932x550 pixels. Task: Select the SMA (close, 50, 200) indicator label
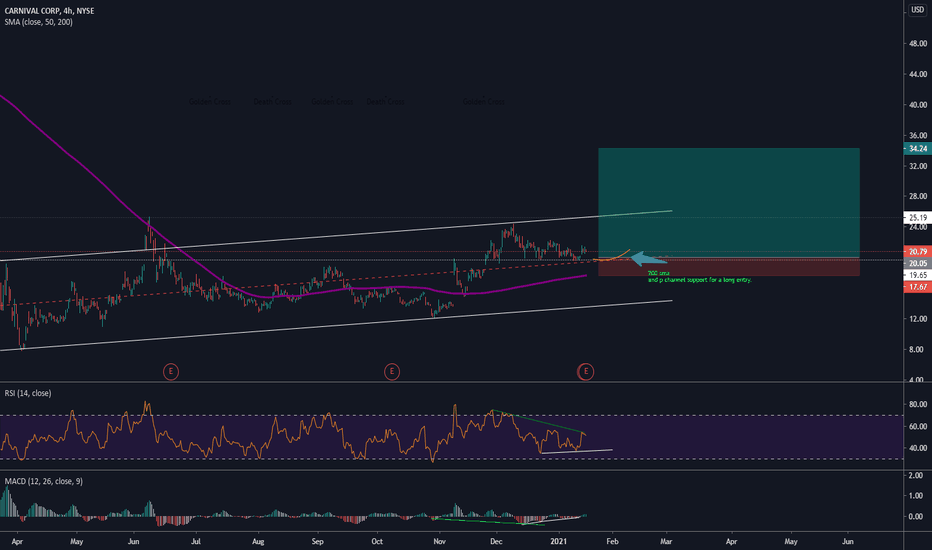pyautogui.click(x=39, y=22)
